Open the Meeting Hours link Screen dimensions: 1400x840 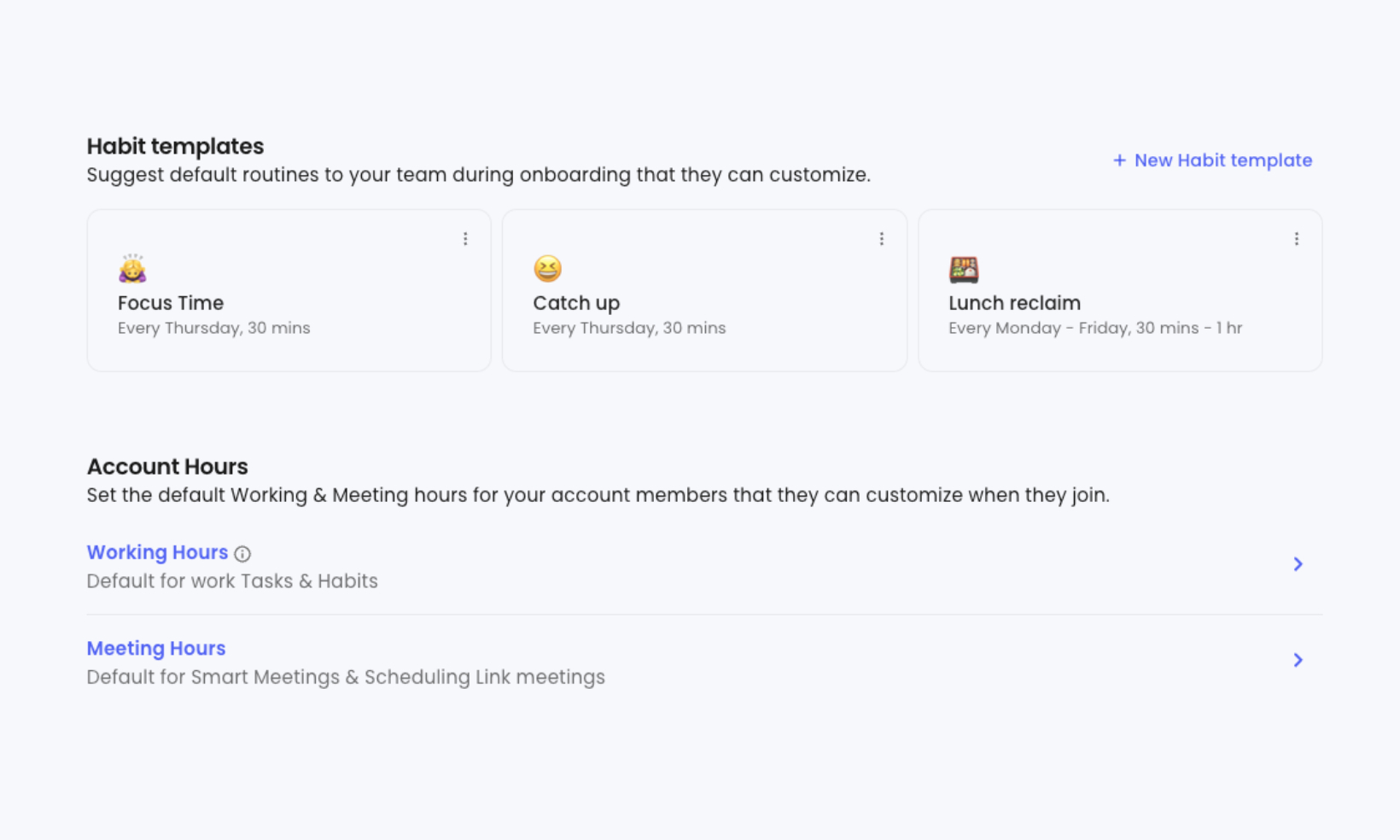pyautogui.click(x=156, y=649)
